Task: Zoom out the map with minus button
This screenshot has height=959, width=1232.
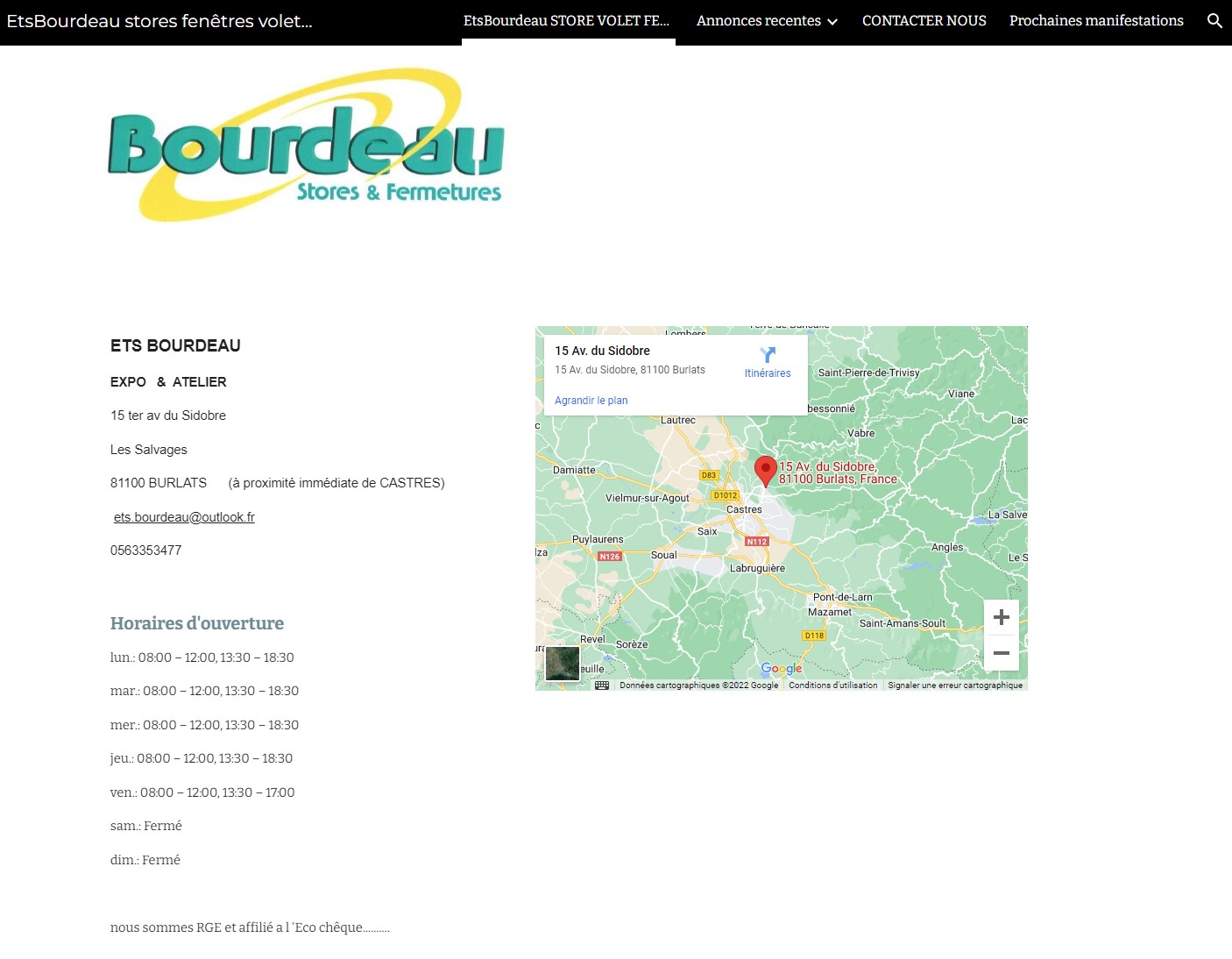Action: click(1002, 653)
